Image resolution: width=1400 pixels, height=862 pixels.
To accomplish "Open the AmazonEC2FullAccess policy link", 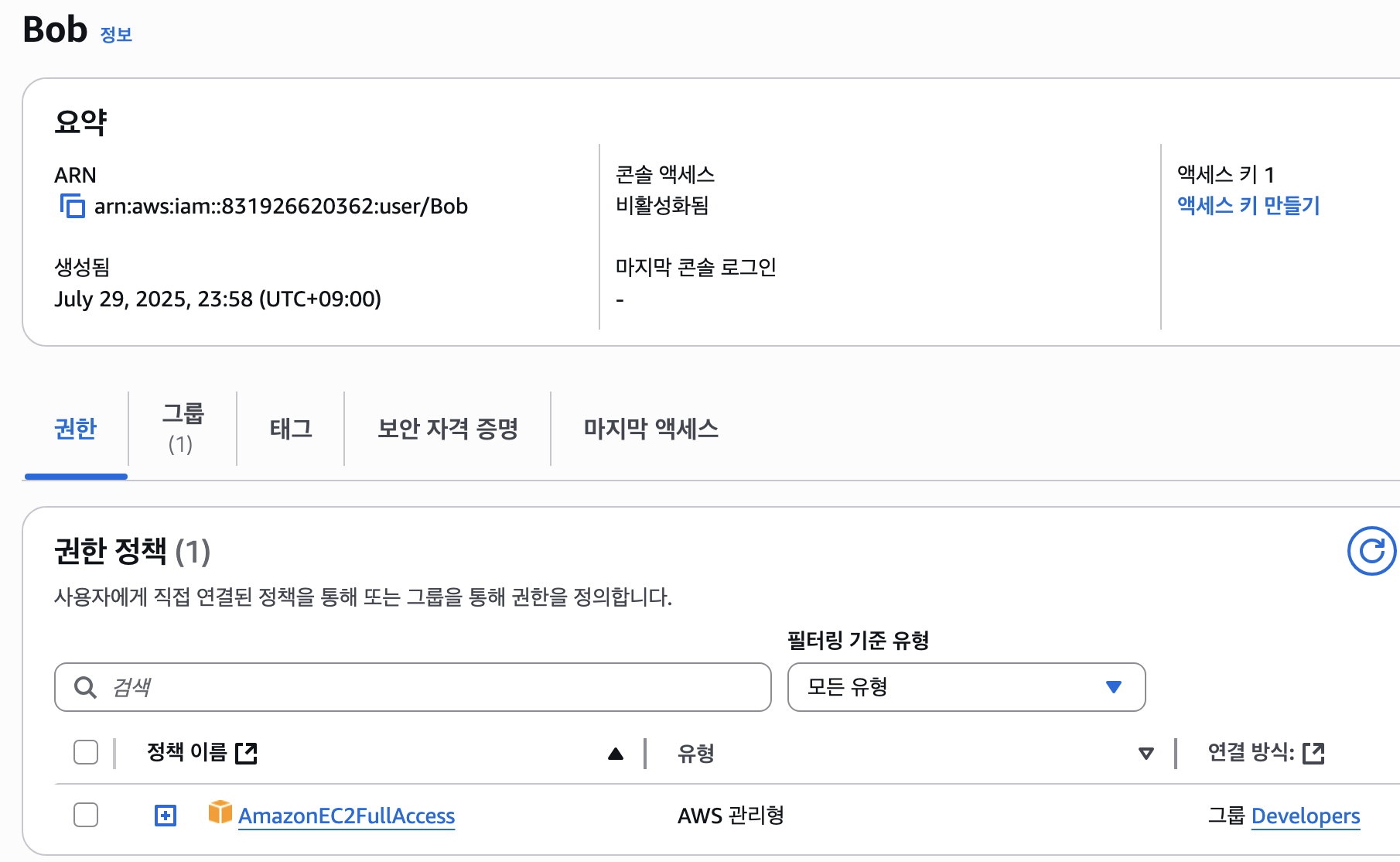I will (x=347, y=816).
